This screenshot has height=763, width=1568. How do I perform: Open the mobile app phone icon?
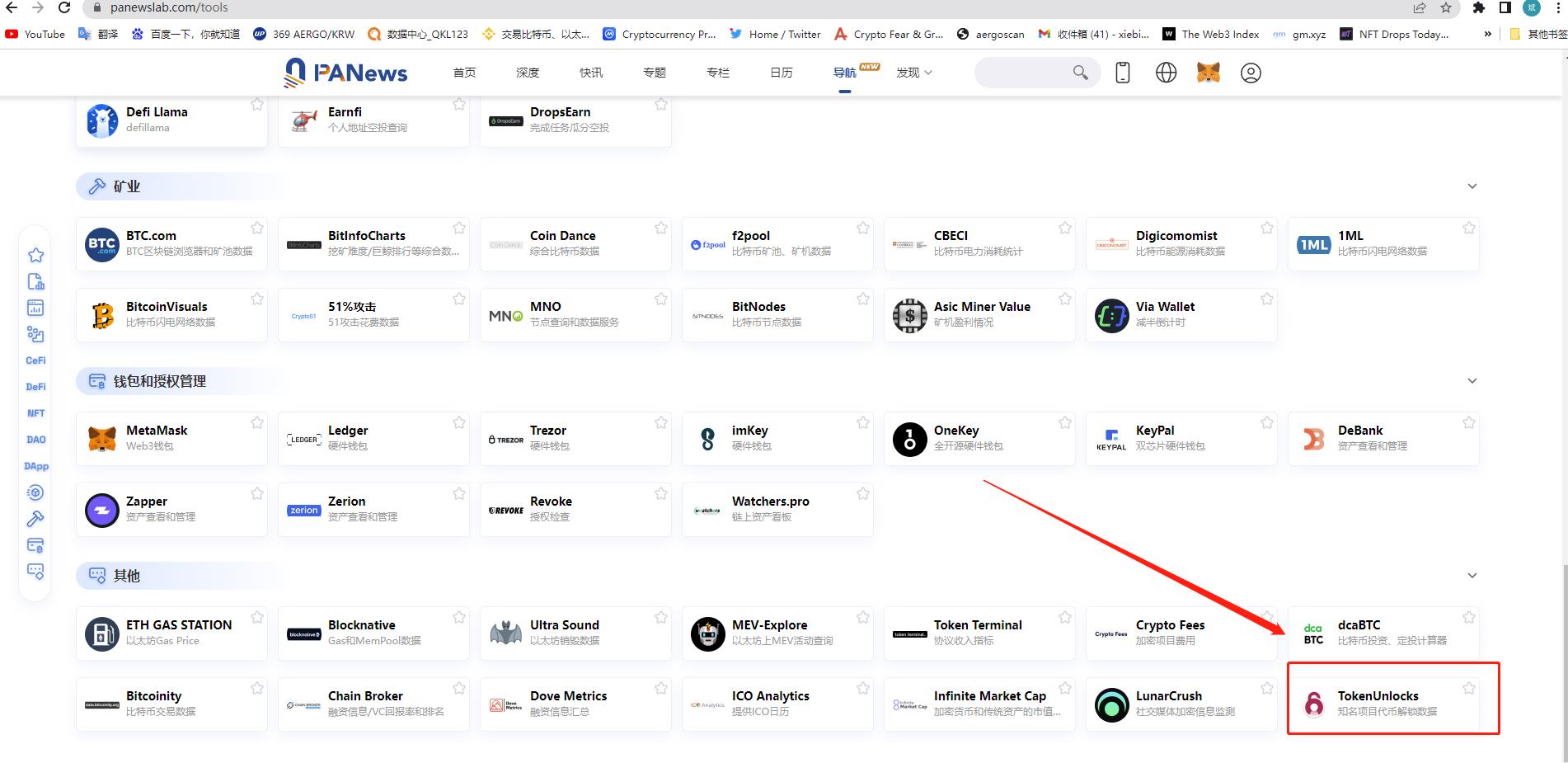[1122, 73]
